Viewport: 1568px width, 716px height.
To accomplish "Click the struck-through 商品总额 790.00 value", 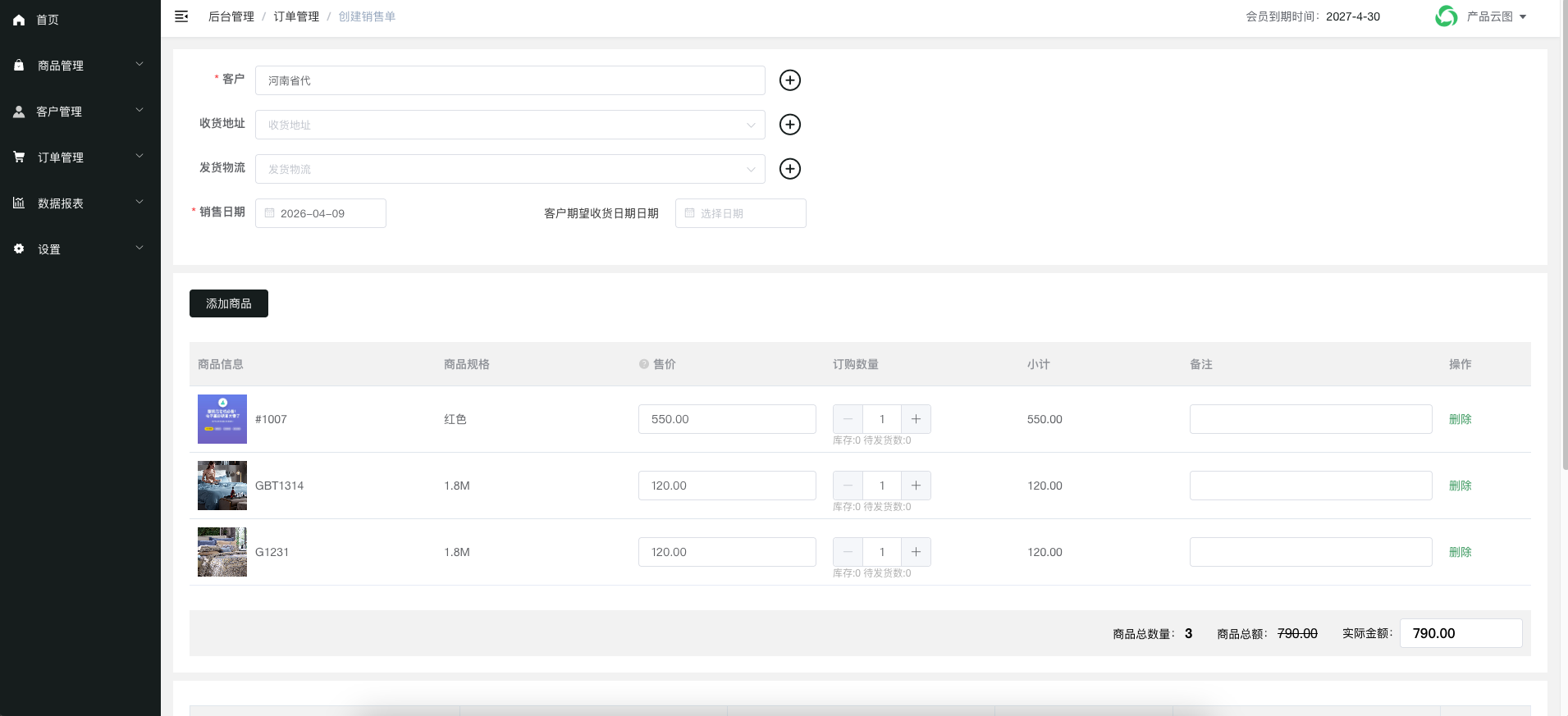I will pyautogui.click(x=1297, y=633).
